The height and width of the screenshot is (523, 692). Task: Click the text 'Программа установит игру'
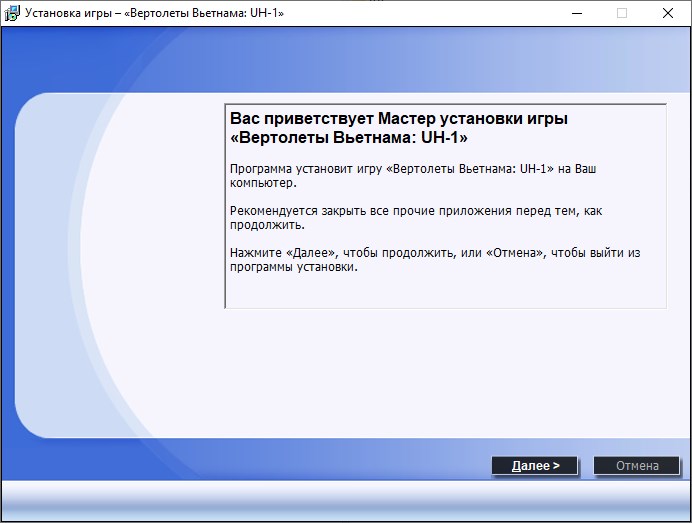(x=306, y=169)
